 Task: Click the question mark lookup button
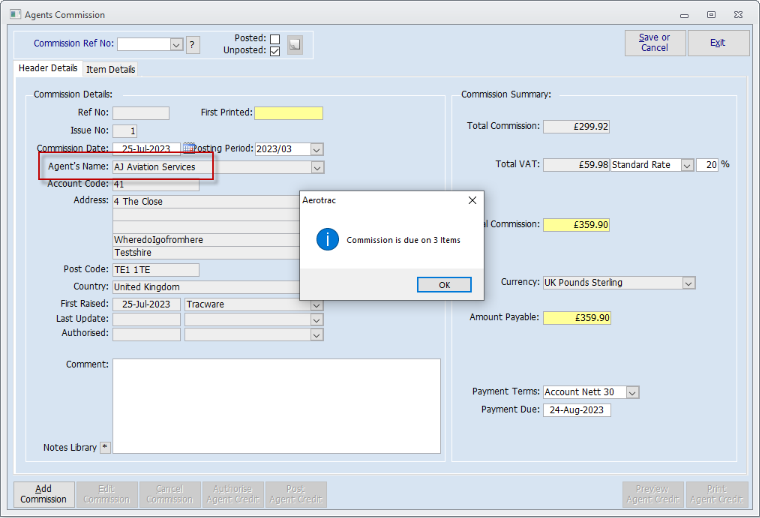192,45
